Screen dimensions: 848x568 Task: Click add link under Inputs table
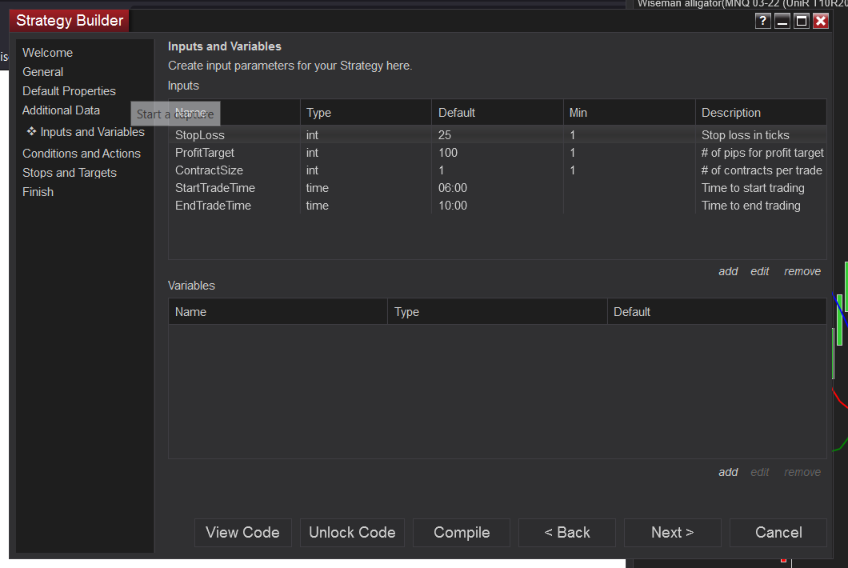[728, 271]
